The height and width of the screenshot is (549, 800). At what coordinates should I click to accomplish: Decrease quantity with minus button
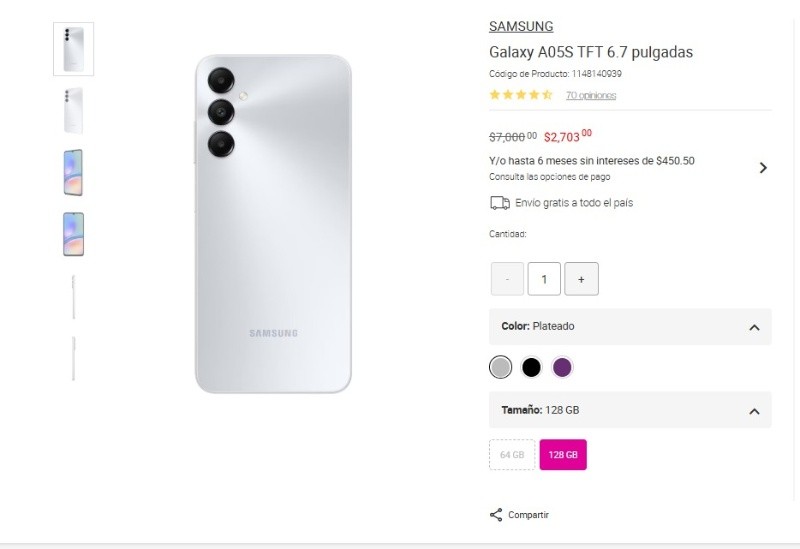click(x=507, y=279)
